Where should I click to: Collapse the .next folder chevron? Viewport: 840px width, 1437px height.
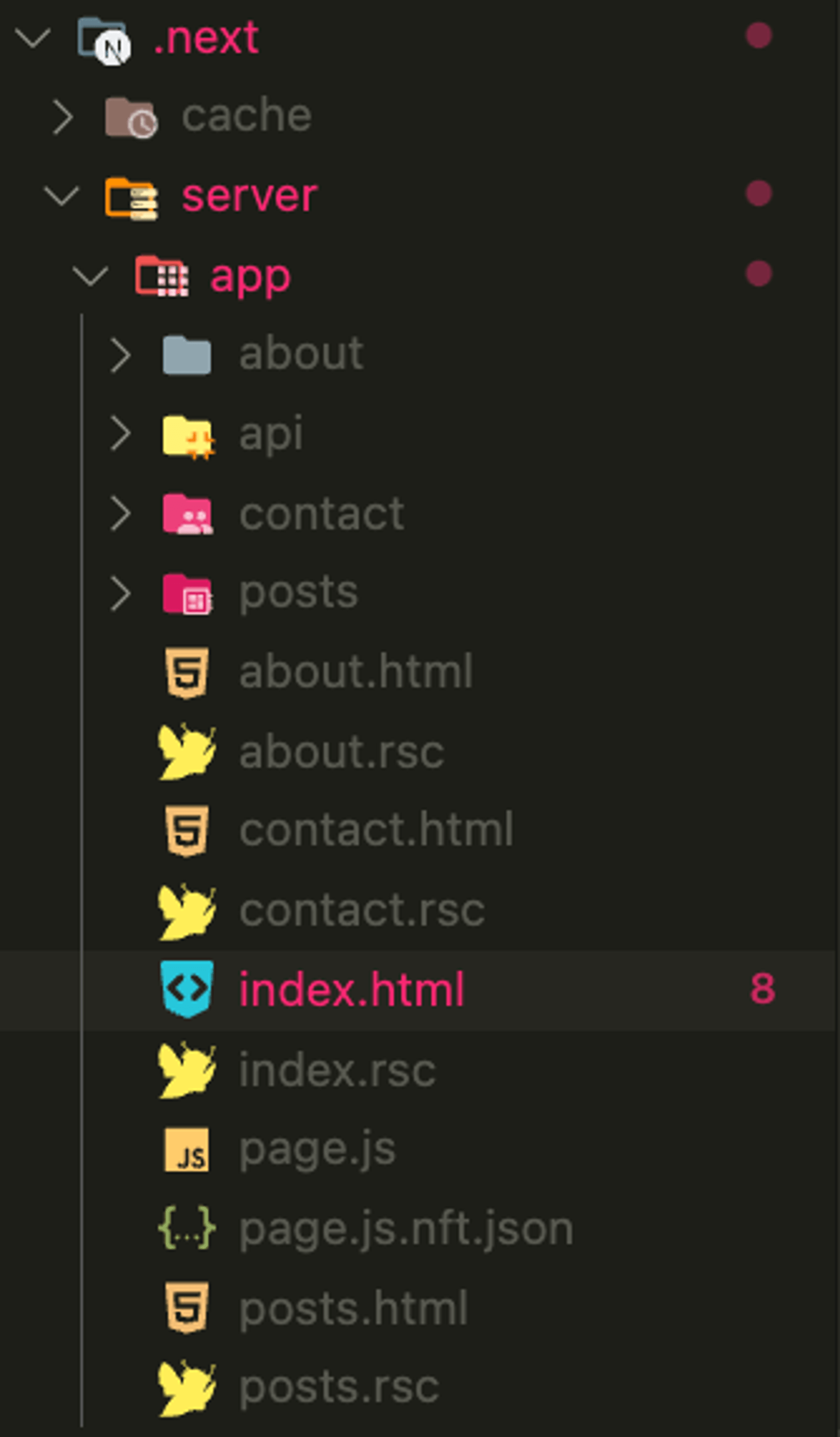coord(32,38)
